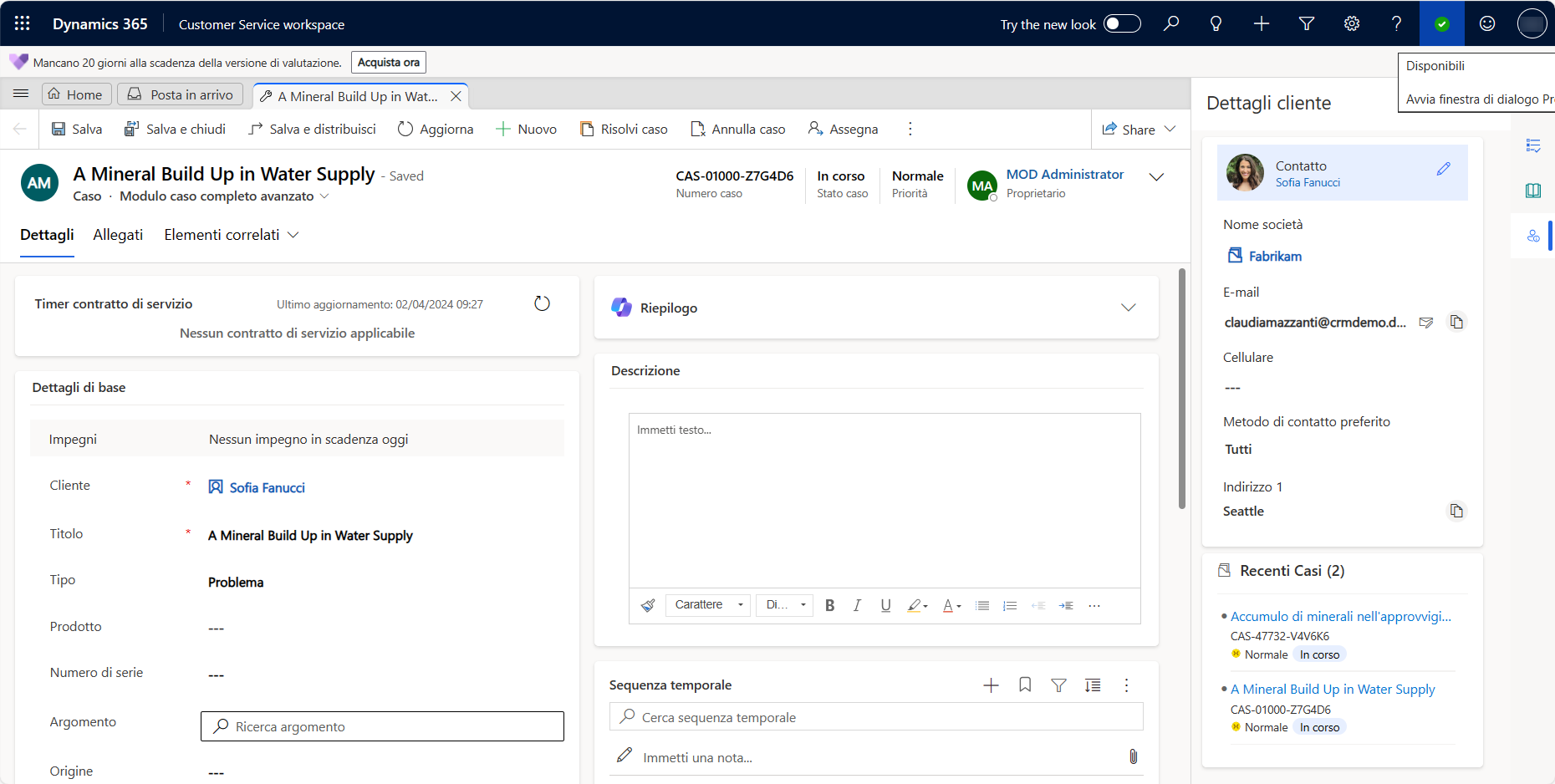Click the Share button
The height and width of the screenshot is (784, 1555).
coord(1129,130)
